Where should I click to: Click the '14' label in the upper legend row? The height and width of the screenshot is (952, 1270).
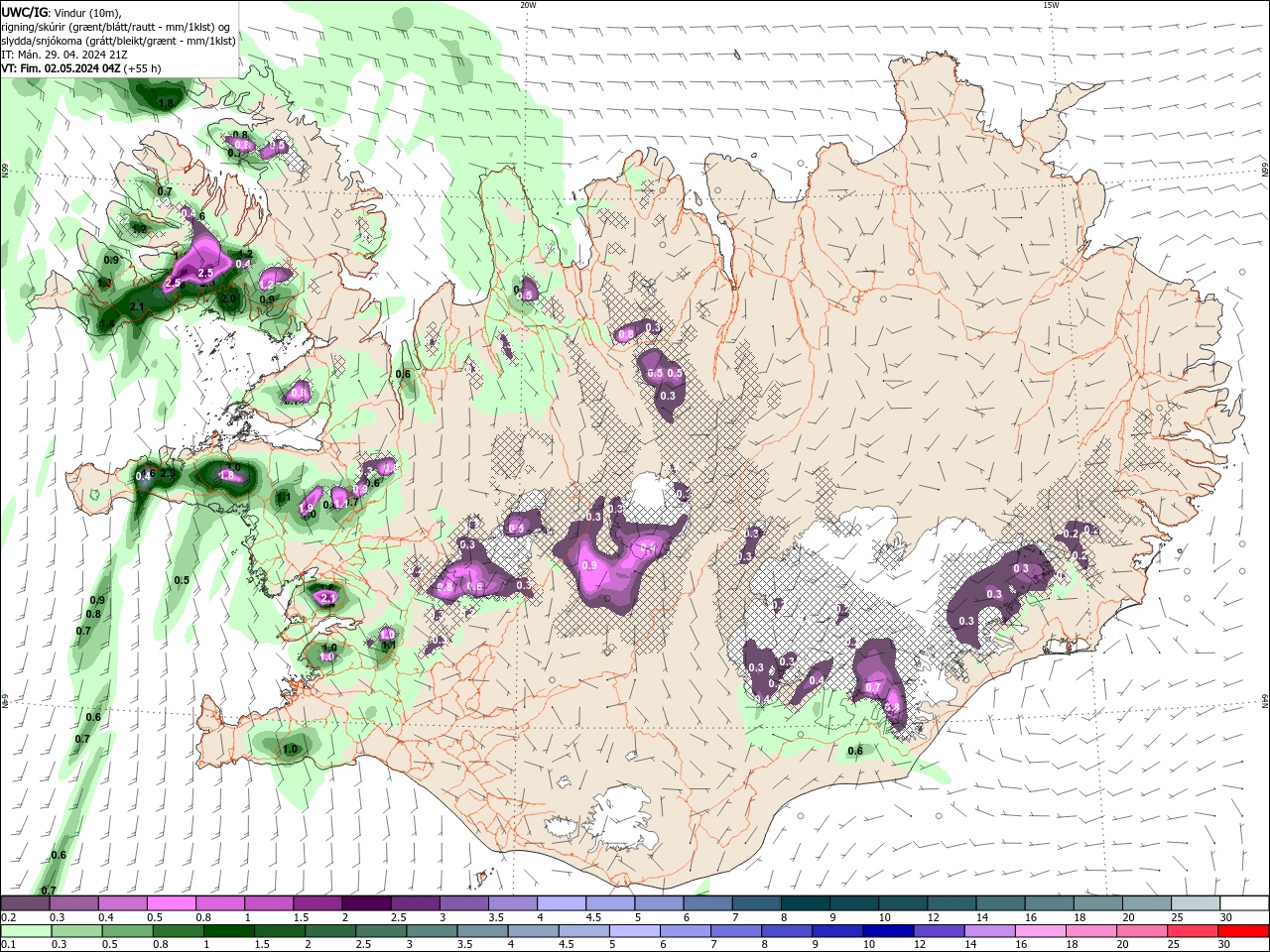pos(981,917)
